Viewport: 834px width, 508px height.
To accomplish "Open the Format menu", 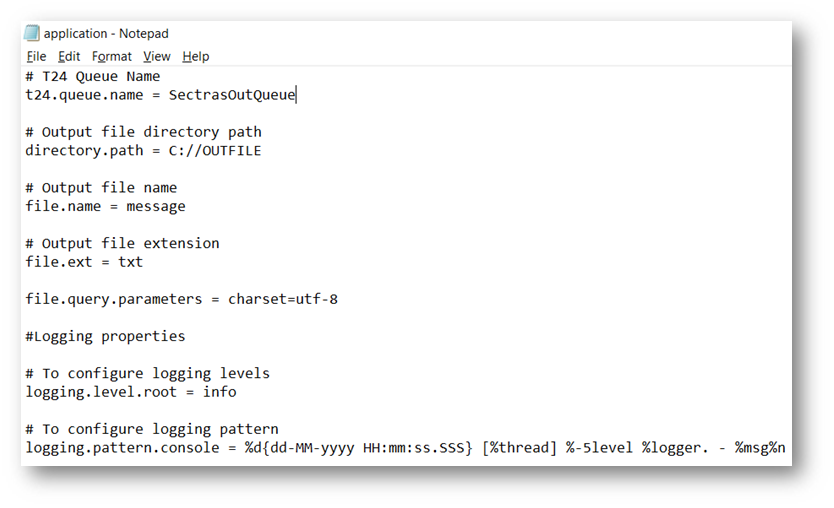I will 112,57.
